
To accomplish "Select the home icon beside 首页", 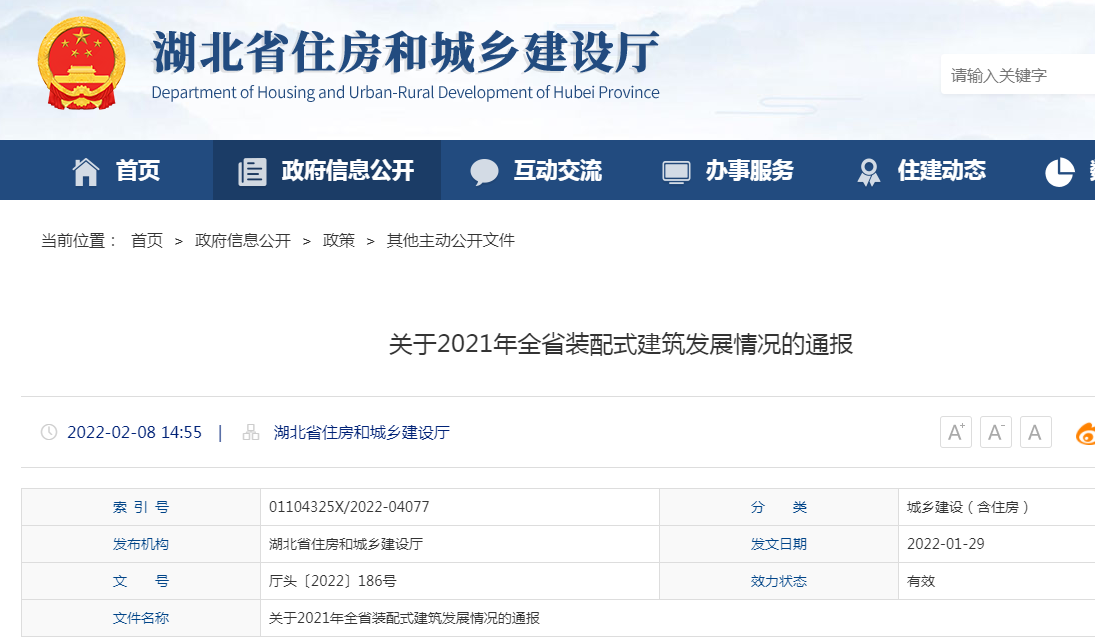I will (x=86, y=170).
